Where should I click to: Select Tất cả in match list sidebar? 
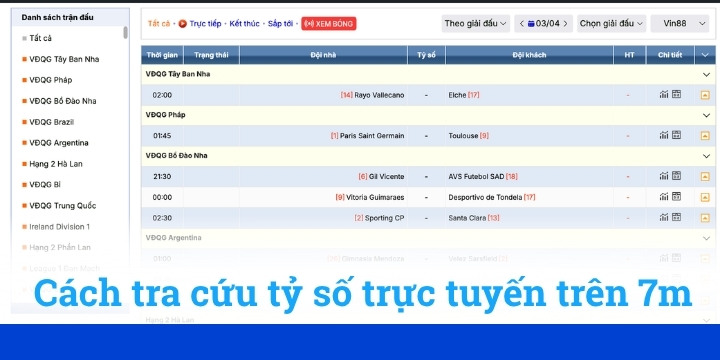40,38
